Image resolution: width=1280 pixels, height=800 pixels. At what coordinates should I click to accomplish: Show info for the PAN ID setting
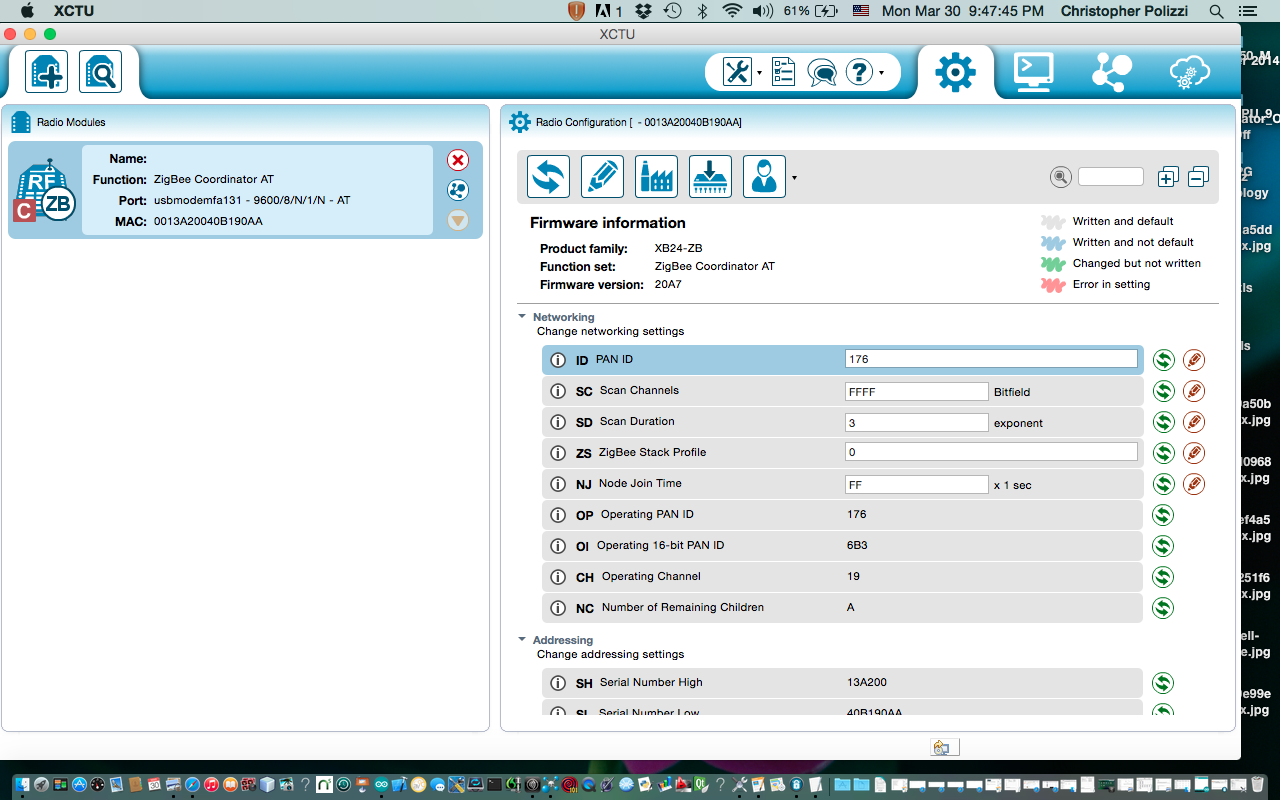pos(558,360)
